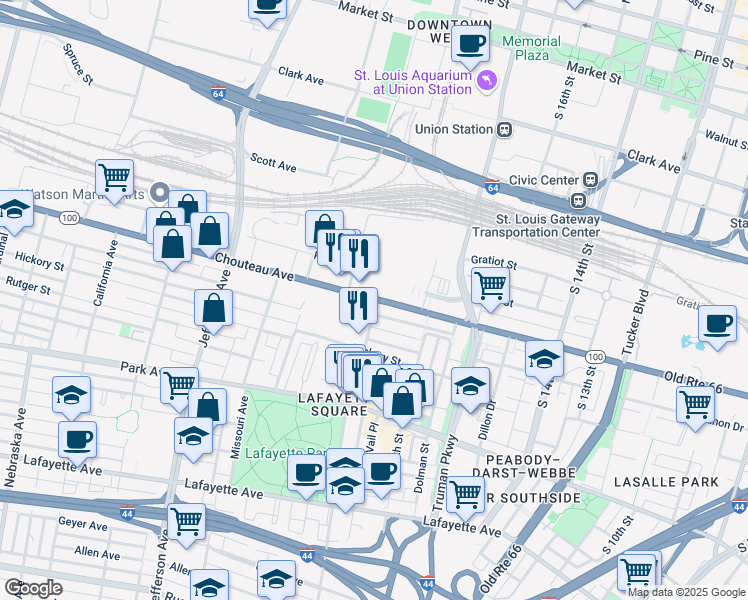Click the 'Chouteau Ave' street label
This screenshot has width=748, height=600.
tap(254, 267)
